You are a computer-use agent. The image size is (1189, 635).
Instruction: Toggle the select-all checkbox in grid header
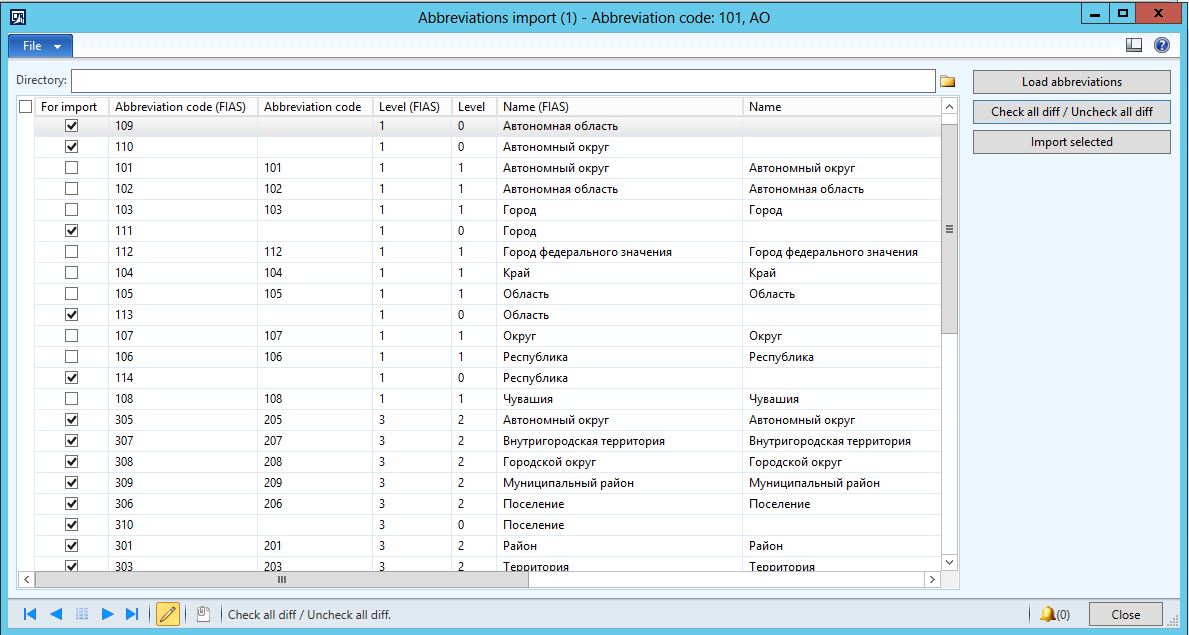[26, 107]
